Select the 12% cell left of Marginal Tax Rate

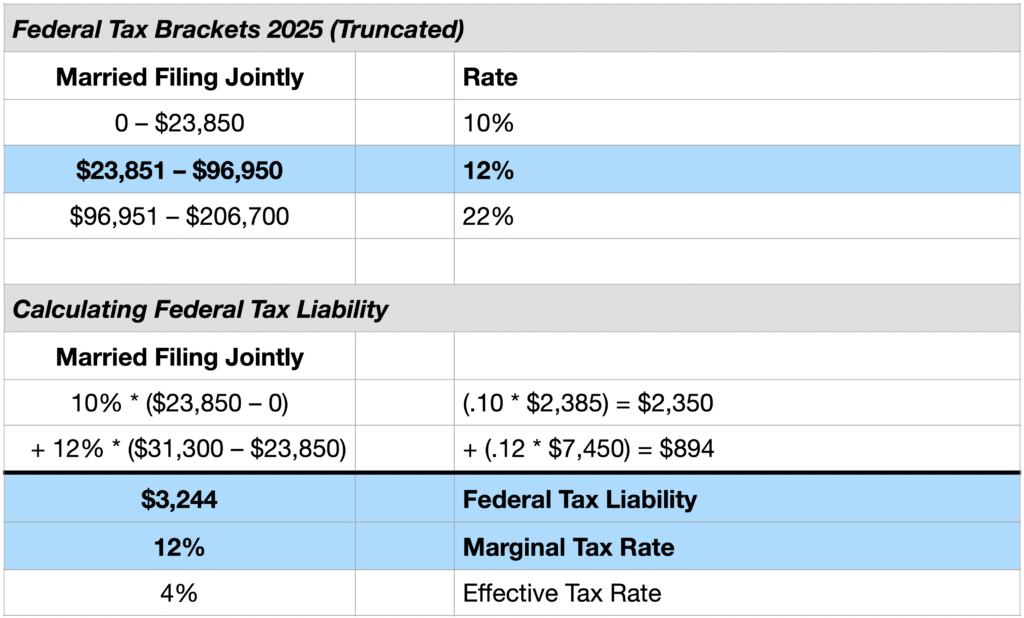coord(180,547)
